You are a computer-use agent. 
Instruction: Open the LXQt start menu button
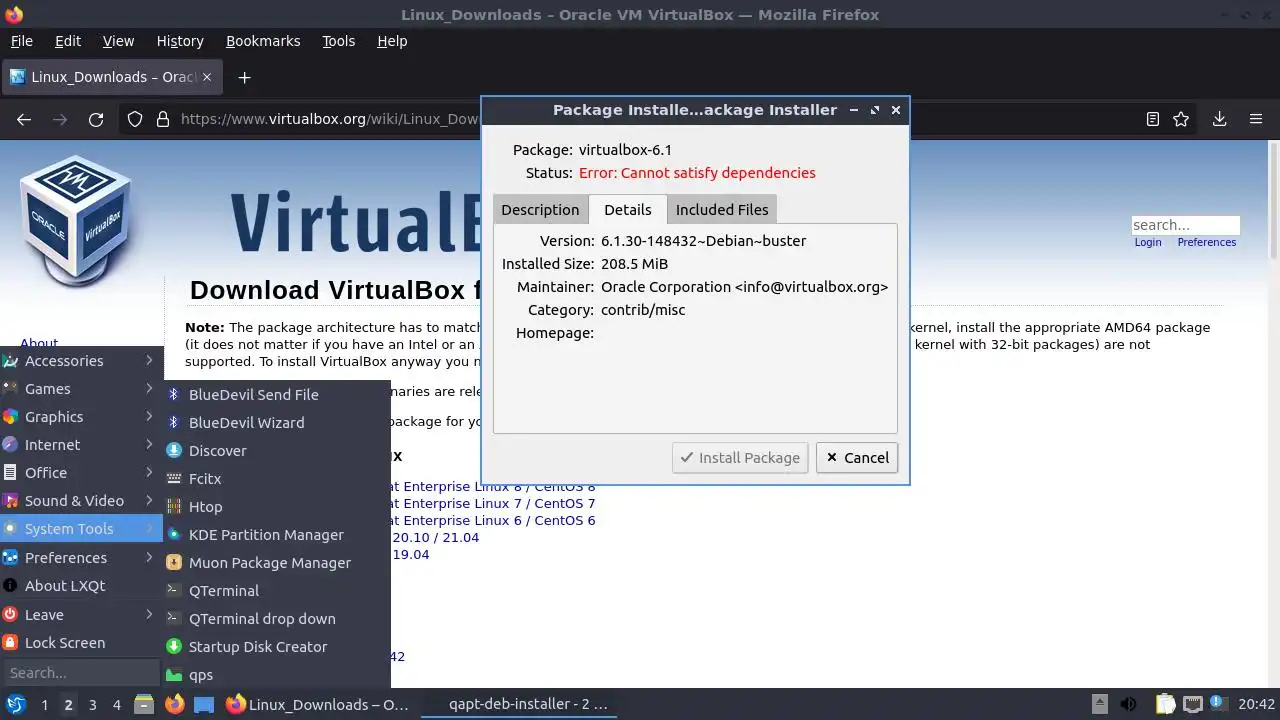tap(15, 704)
